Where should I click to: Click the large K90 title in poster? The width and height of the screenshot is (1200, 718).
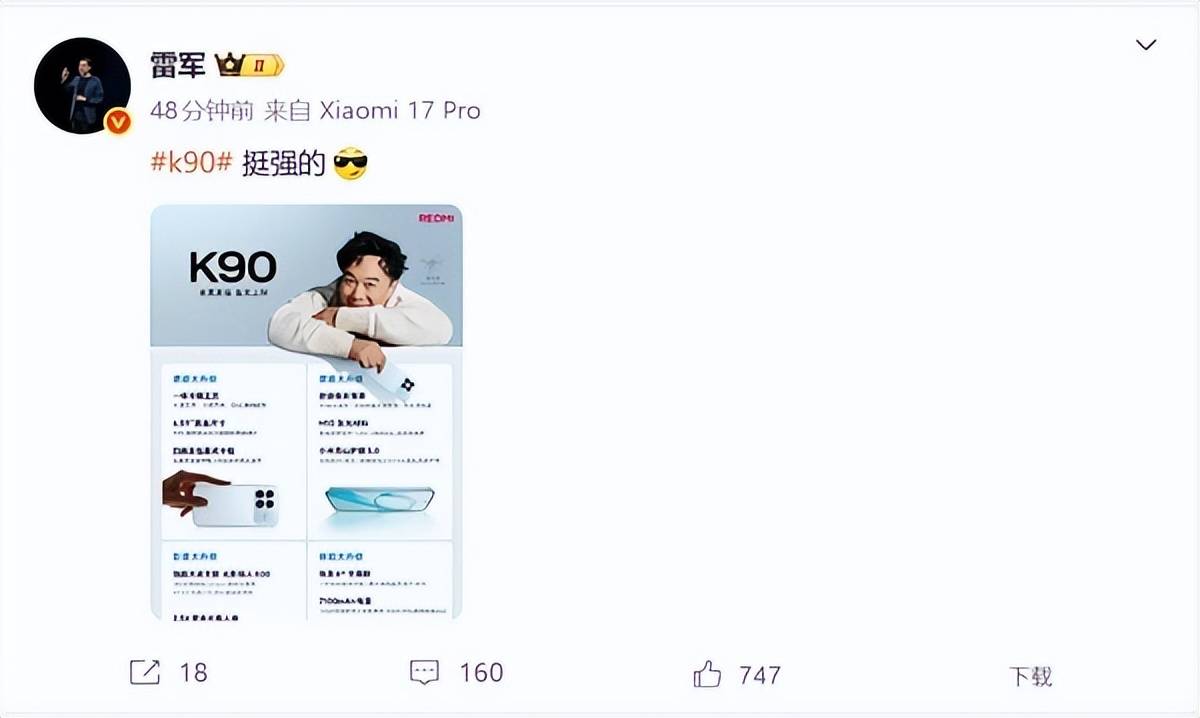coord(232,267)
